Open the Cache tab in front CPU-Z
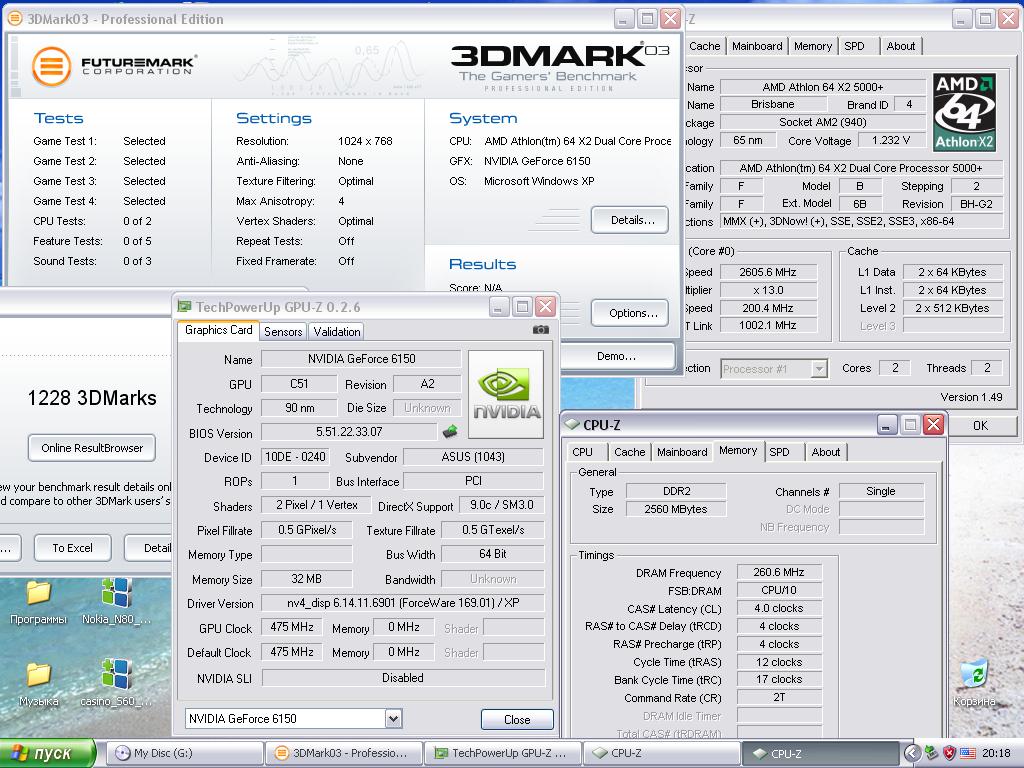Image resolution: width=1024 pixels, height=768 pixels. [x=630, y=452]
